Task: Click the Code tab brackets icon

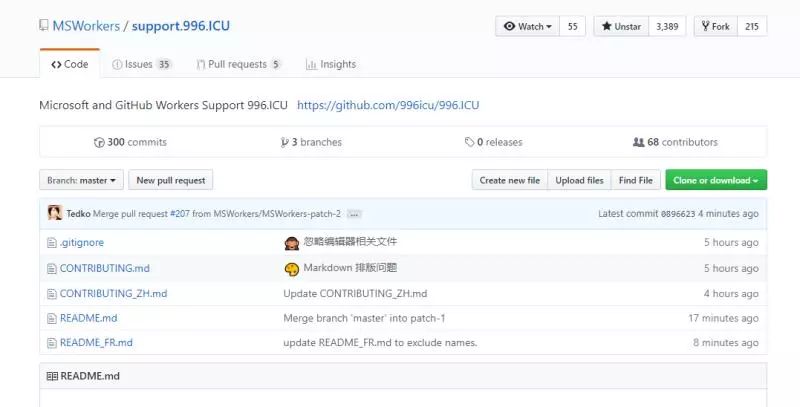Action: click(56, 65)
